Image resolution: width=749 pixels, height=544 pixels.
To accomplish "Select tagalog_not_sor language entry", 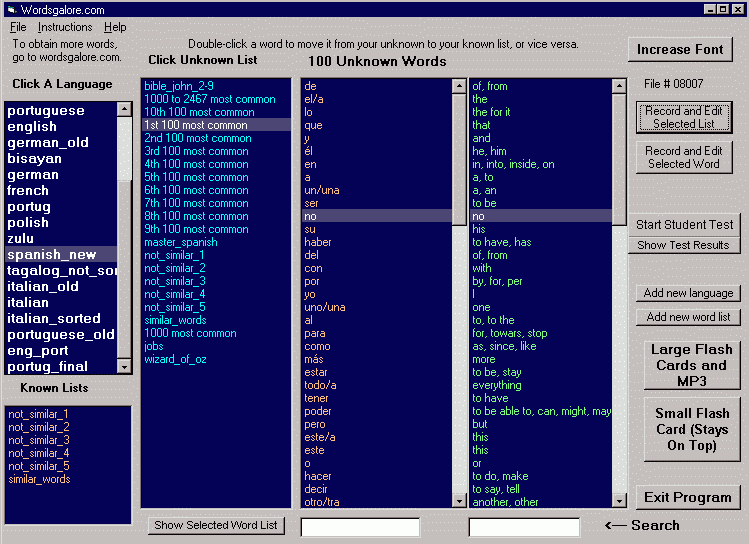I will tap(61, 271).
